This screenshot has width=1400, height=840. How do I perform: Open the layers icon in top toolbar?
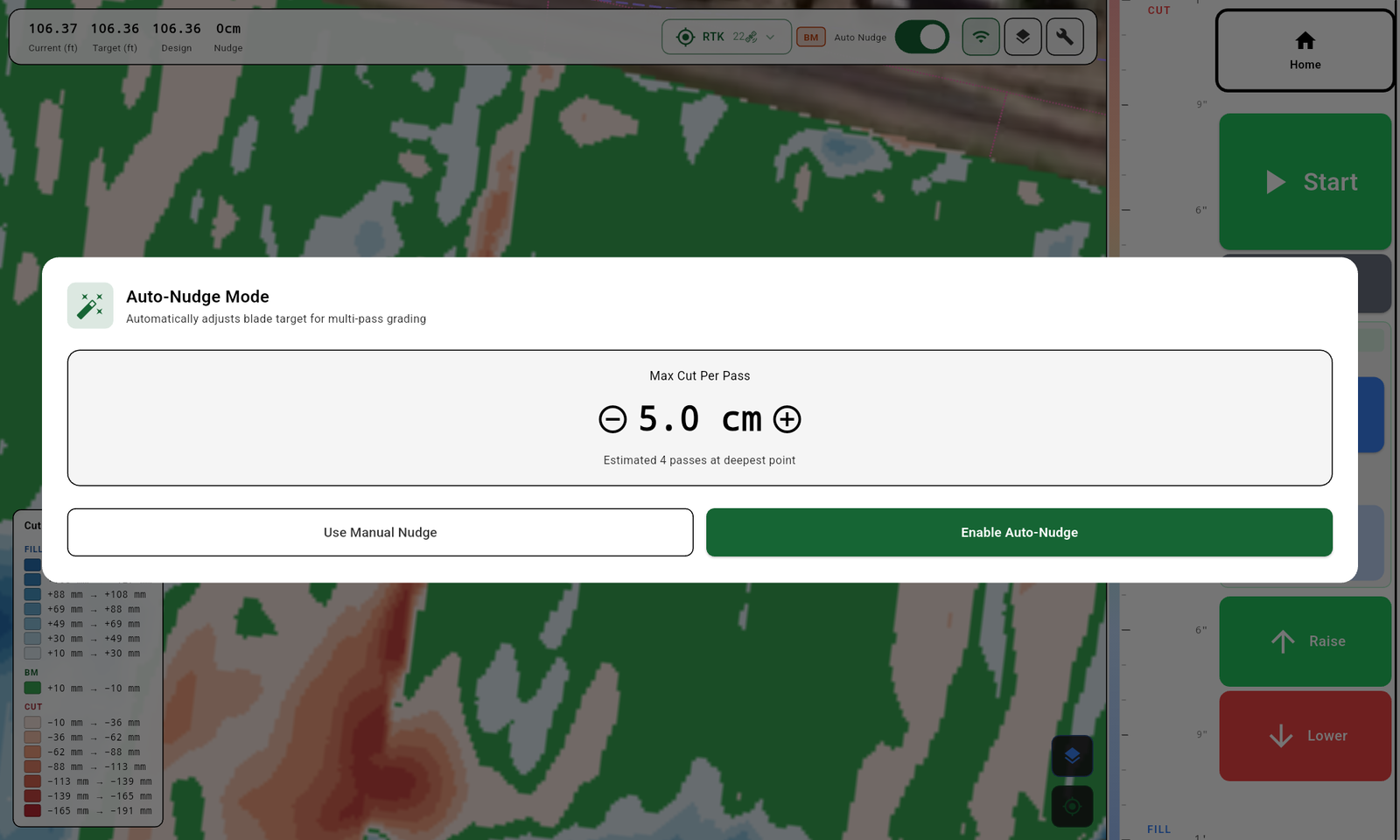1023,37
